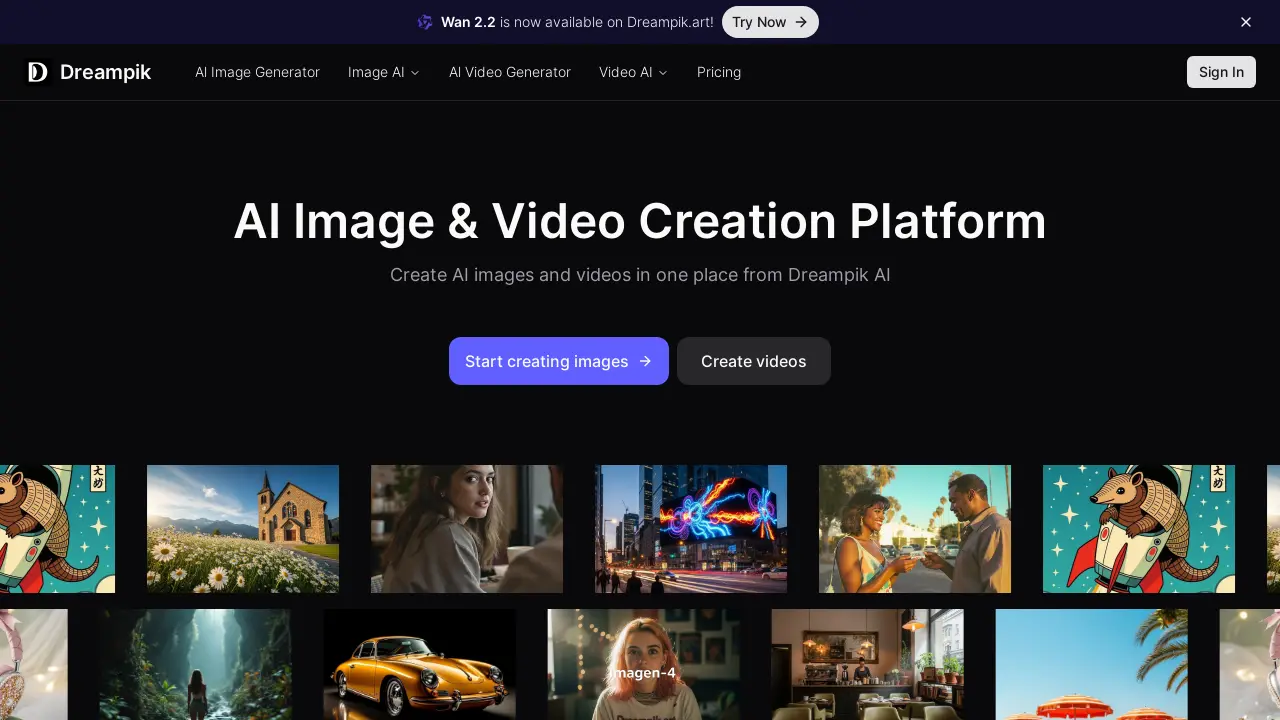The image size is (1280, 720).
Task: Click the Dreampik logo icon
Action: point(38,72)
